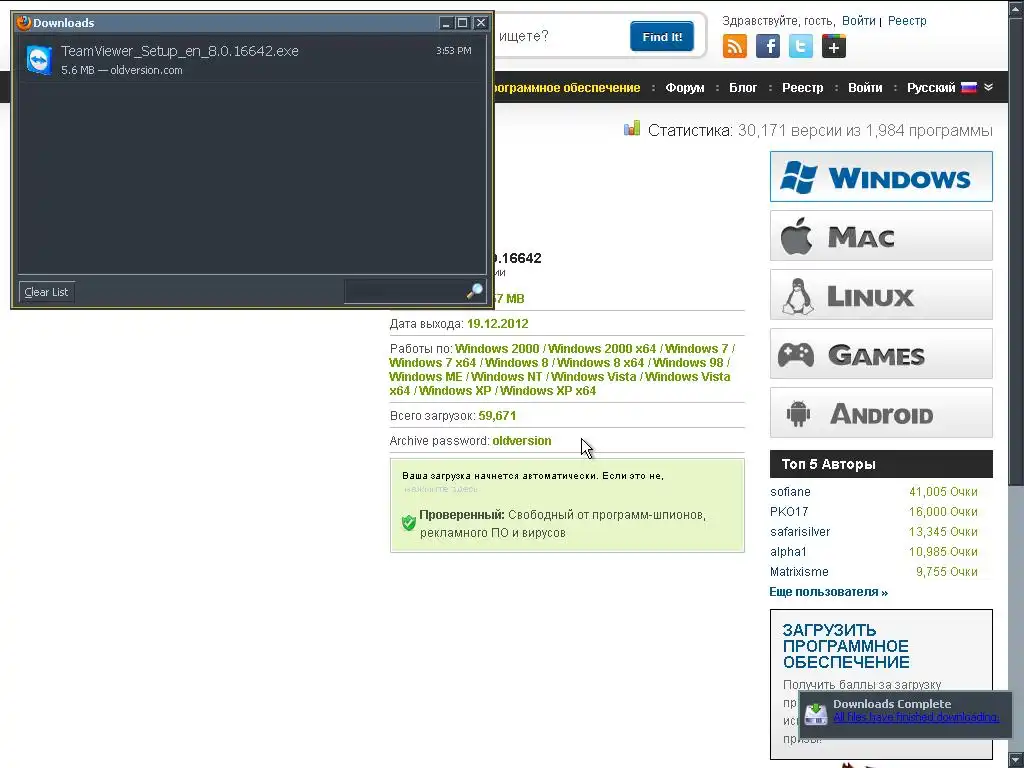Click the total downloads value 59,671
Viewport: 1024px width, 768px height.
(497, 416)
